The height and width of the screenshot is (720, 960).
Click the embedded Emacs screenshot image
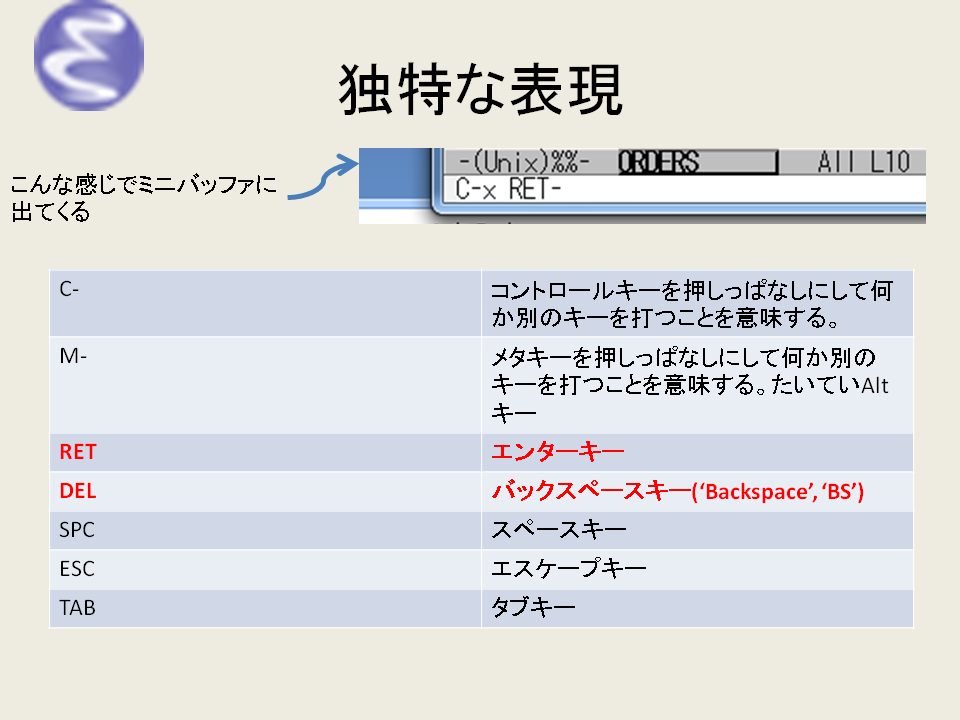(x=642, y=186)
